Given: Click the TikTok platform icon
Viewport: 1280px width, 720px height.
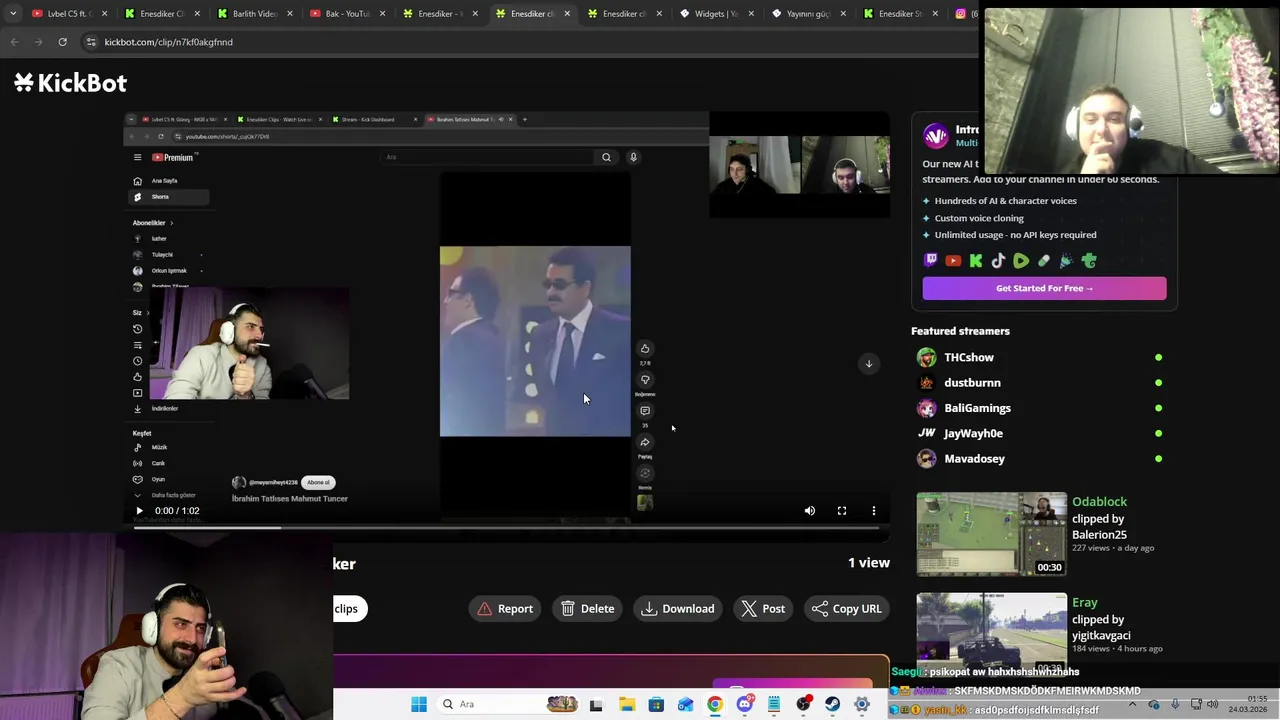Looking at the screenshot, I should (999, 261).
